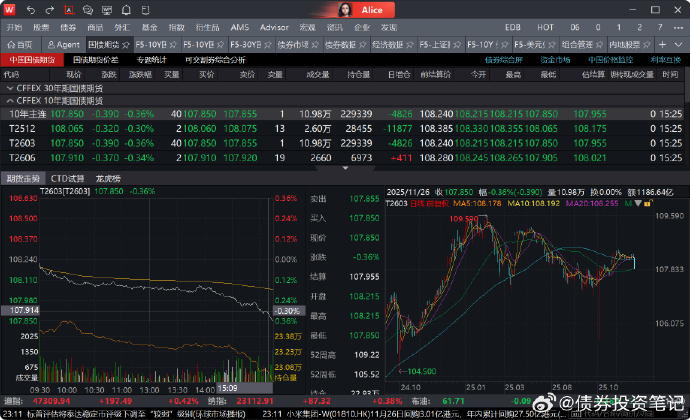Screen dimensions: 690x420
Task: Toggle pin star on F5-30YE tab
Action: point(268,45)
